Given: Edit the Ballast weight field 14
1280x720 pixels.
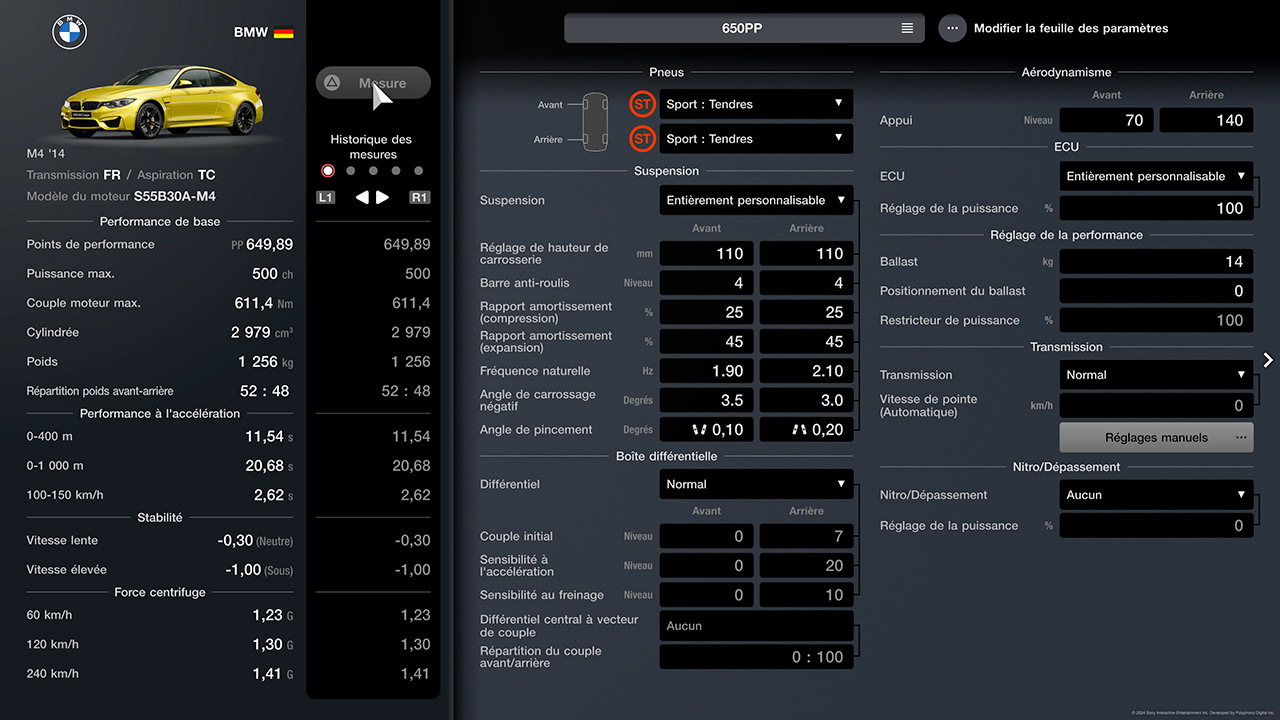Looking at the screenshot, I should click(1156, 261).
